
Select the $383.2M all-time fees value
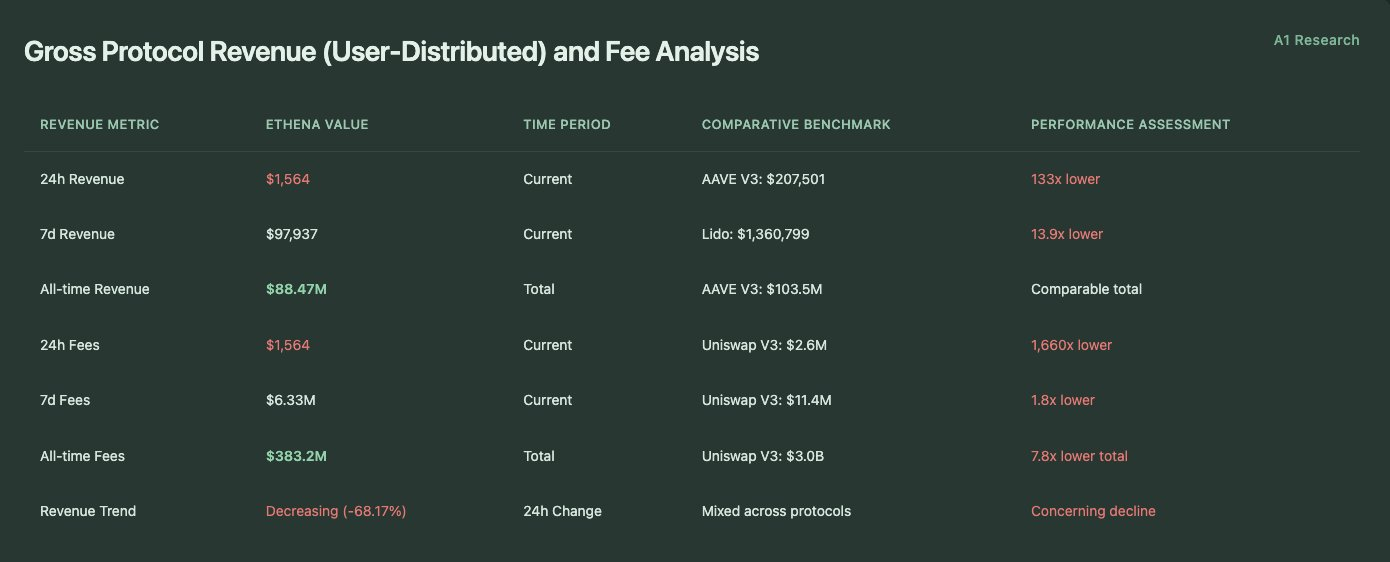tap(296, 456)
